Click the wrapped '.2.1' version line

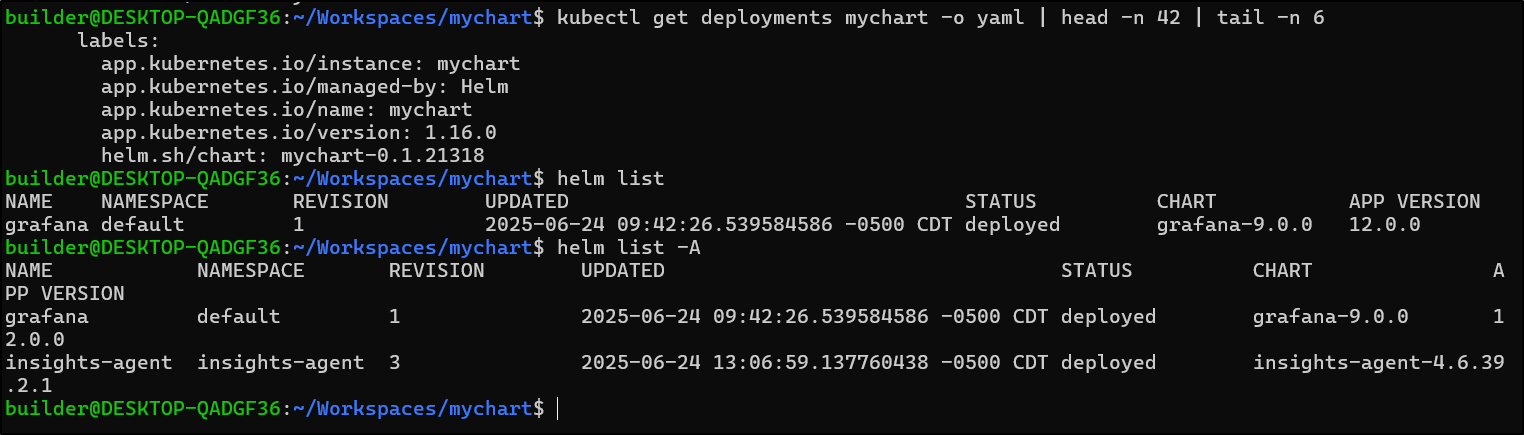click(x=28, y=385)
